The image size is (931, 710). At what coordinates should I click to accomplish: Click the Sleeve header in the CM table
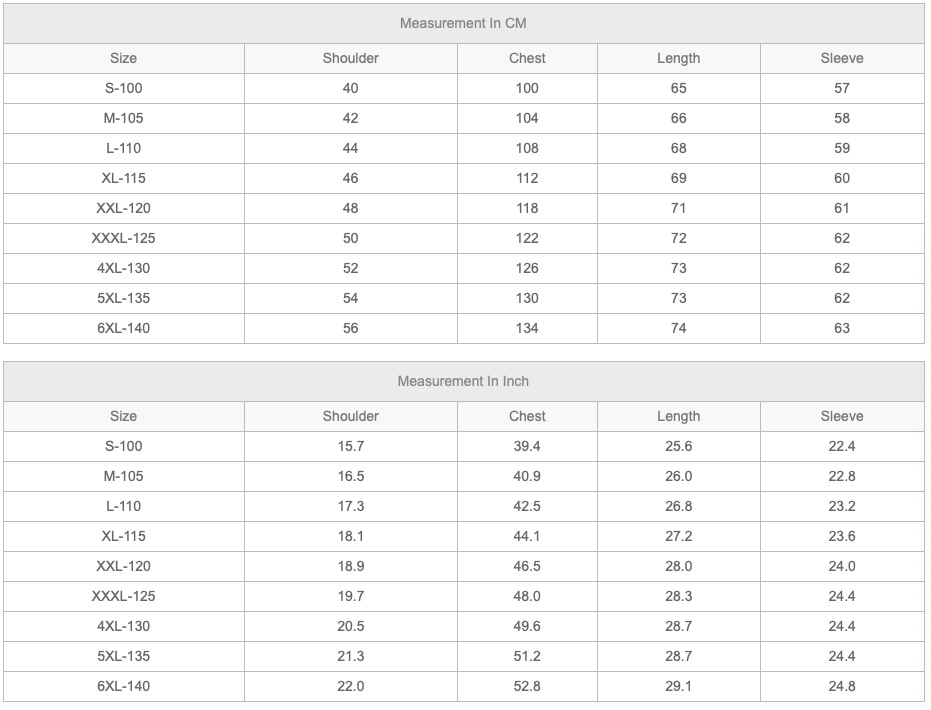[841, 58]
